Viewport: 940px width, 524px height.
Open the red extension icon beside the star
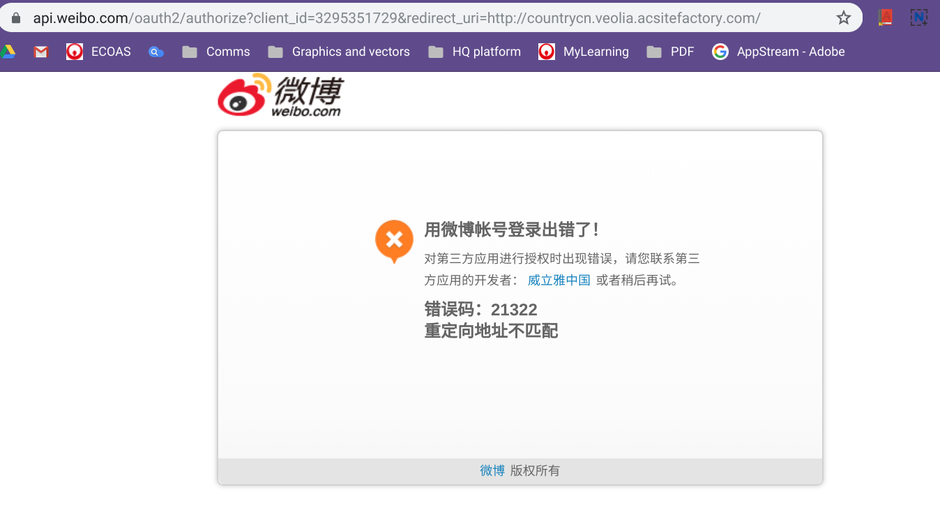coord(885,18)
